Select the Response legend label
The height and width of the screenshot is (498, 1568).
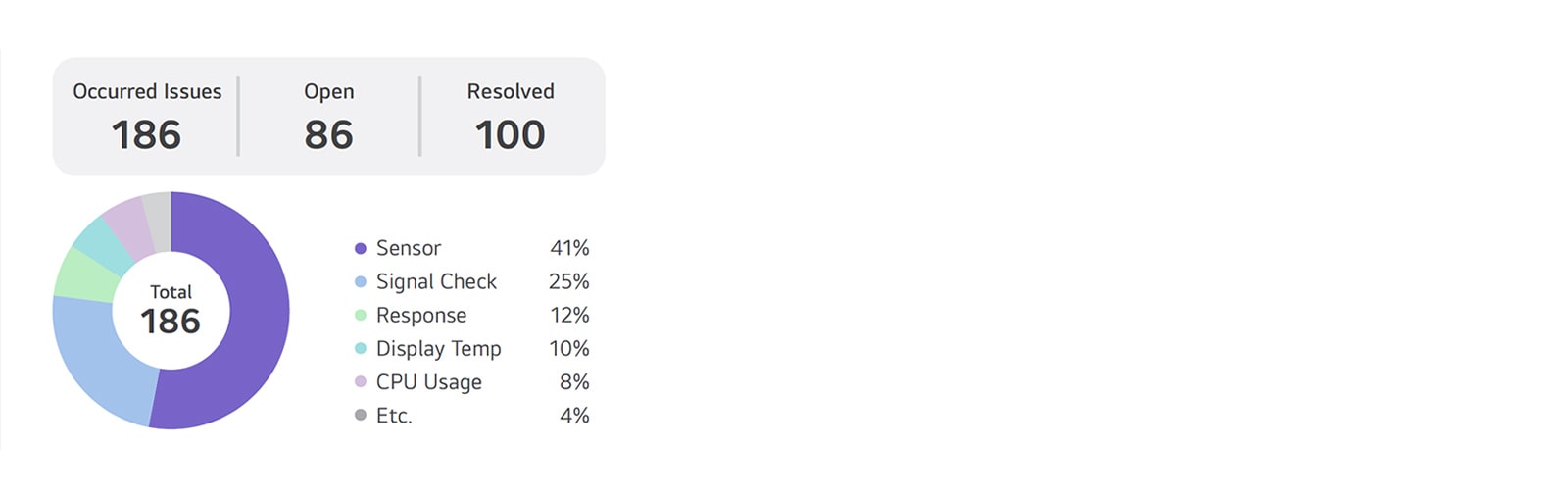click(421, 316)
